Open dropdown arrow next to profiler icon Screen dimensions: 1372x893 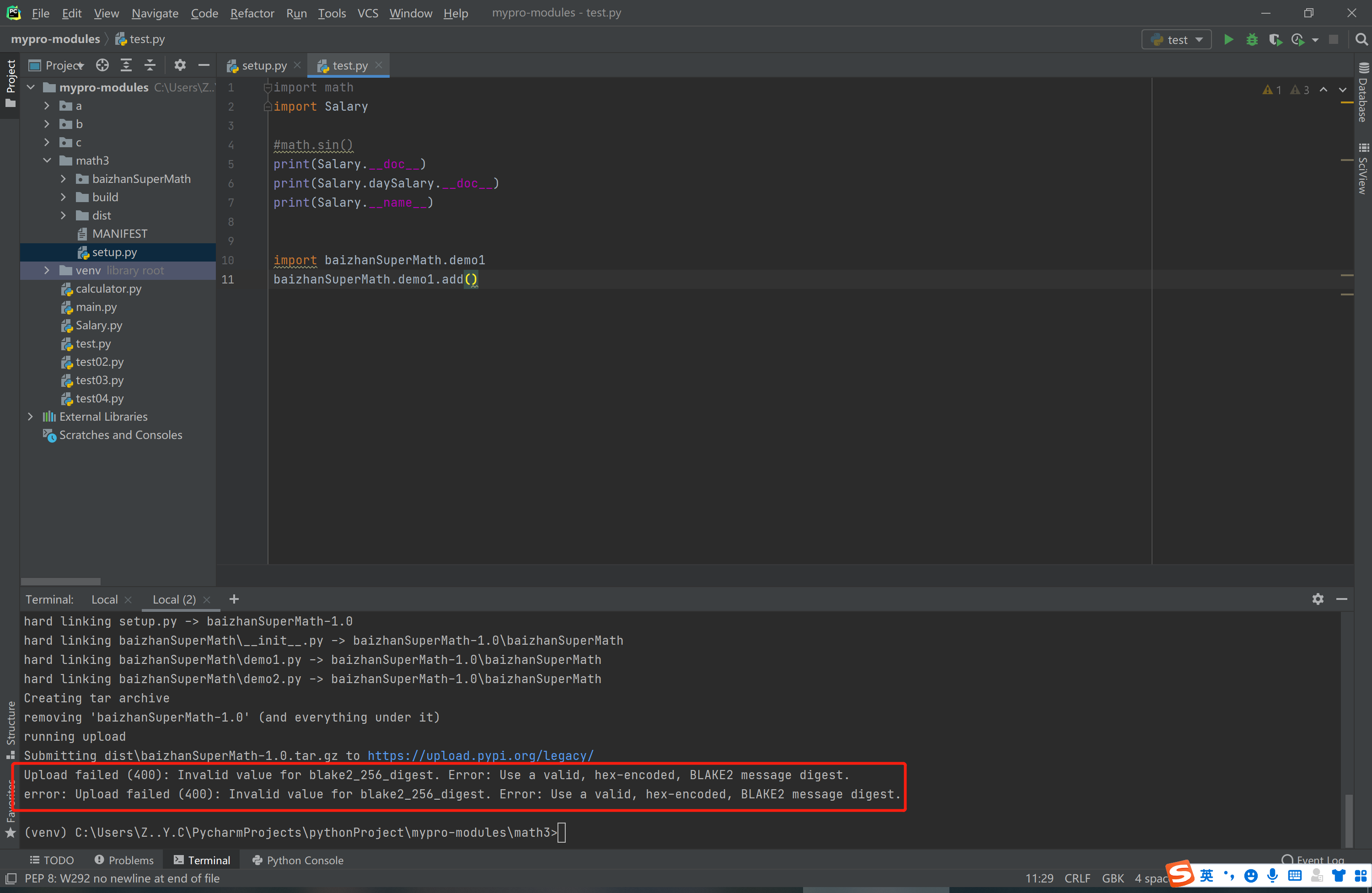tap(1315, 40)
